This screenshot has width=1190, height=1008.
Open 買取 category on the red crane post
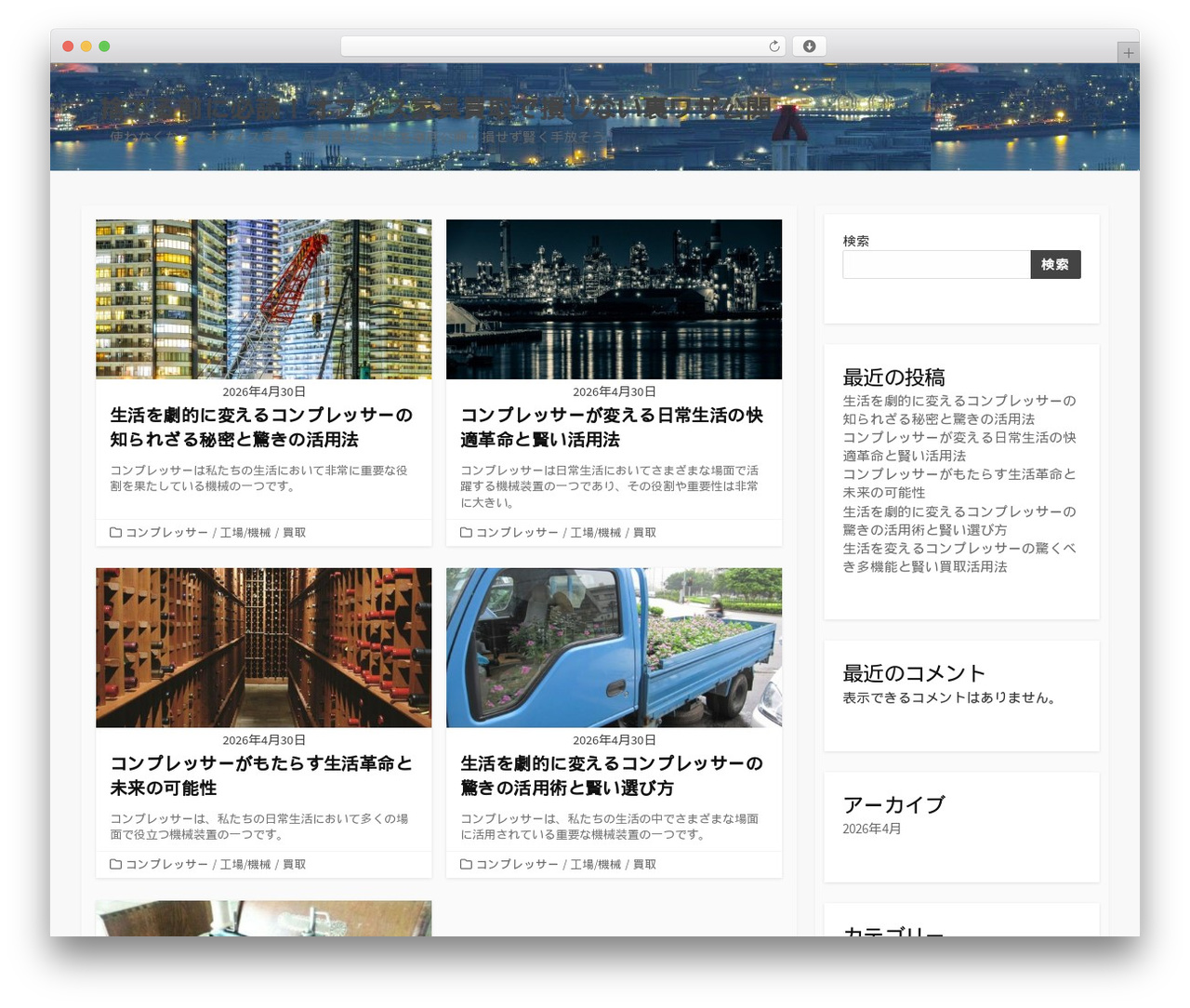click(295, 533)
